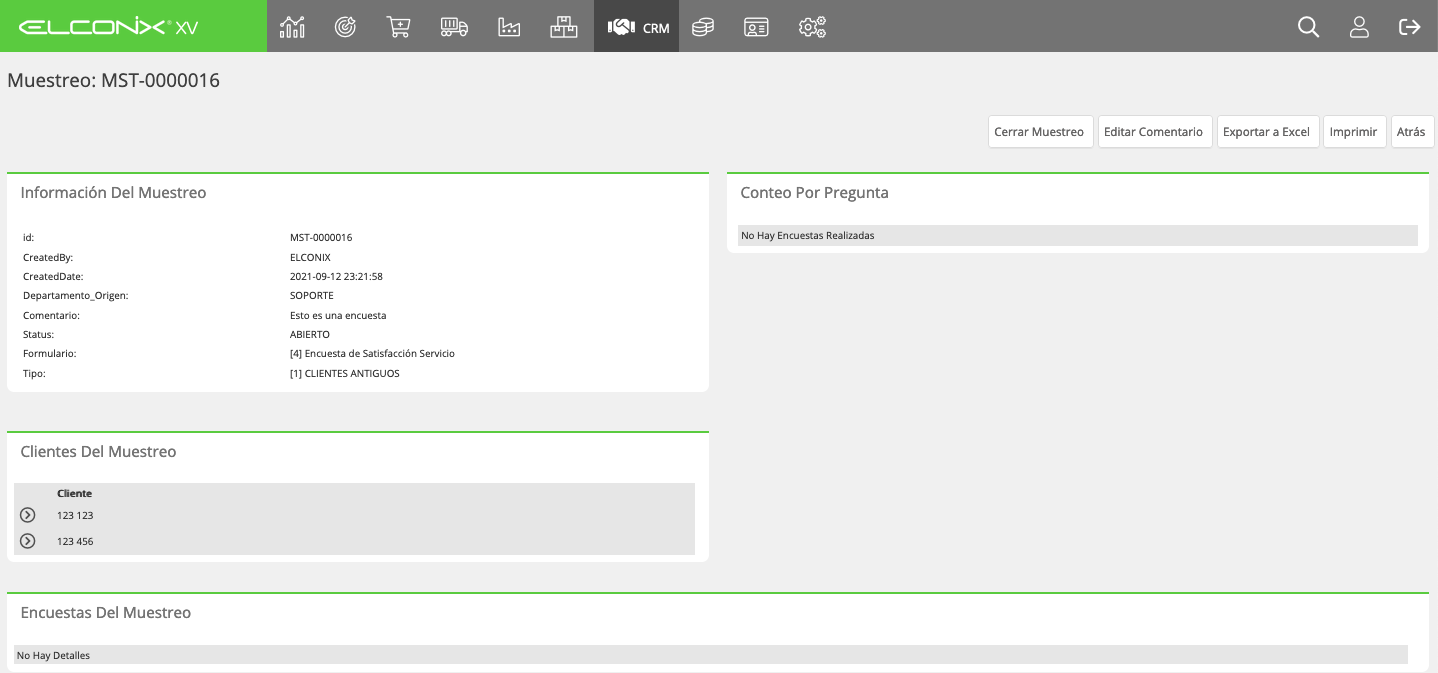Image resolution: width=1438 pixels, height=673 pixels.
Task: Open the analytics bar chart module
Action: coord(292,27)
